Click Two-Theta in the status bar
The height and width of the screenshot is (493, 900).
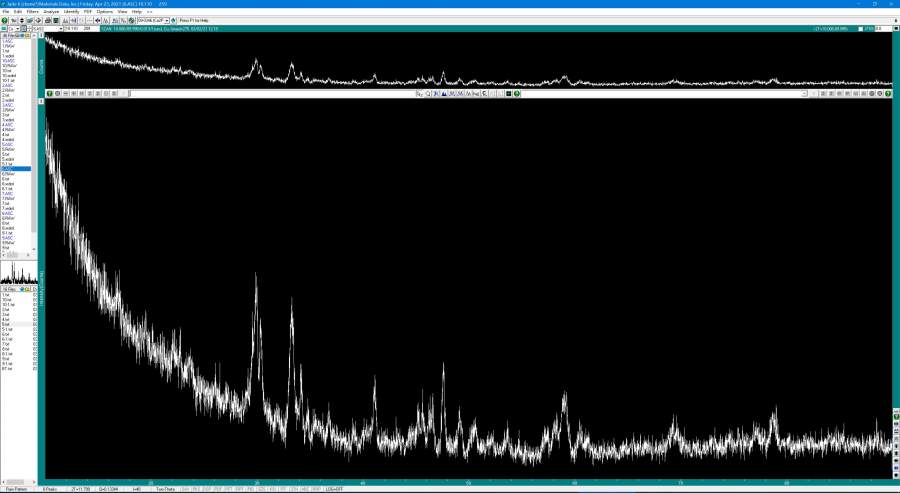coord(165,489)
